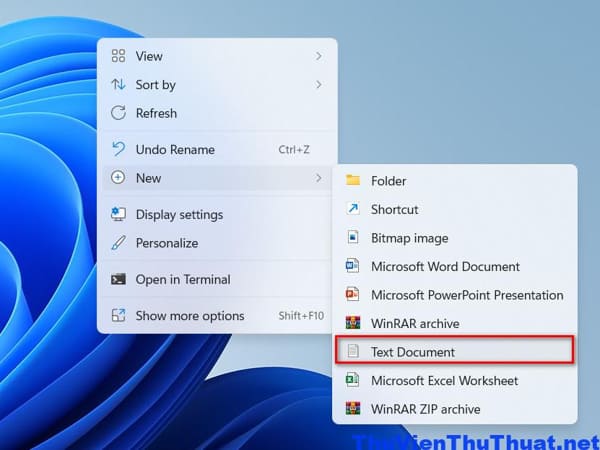Click the Personalize paintbrush icon

pos(118,243)
